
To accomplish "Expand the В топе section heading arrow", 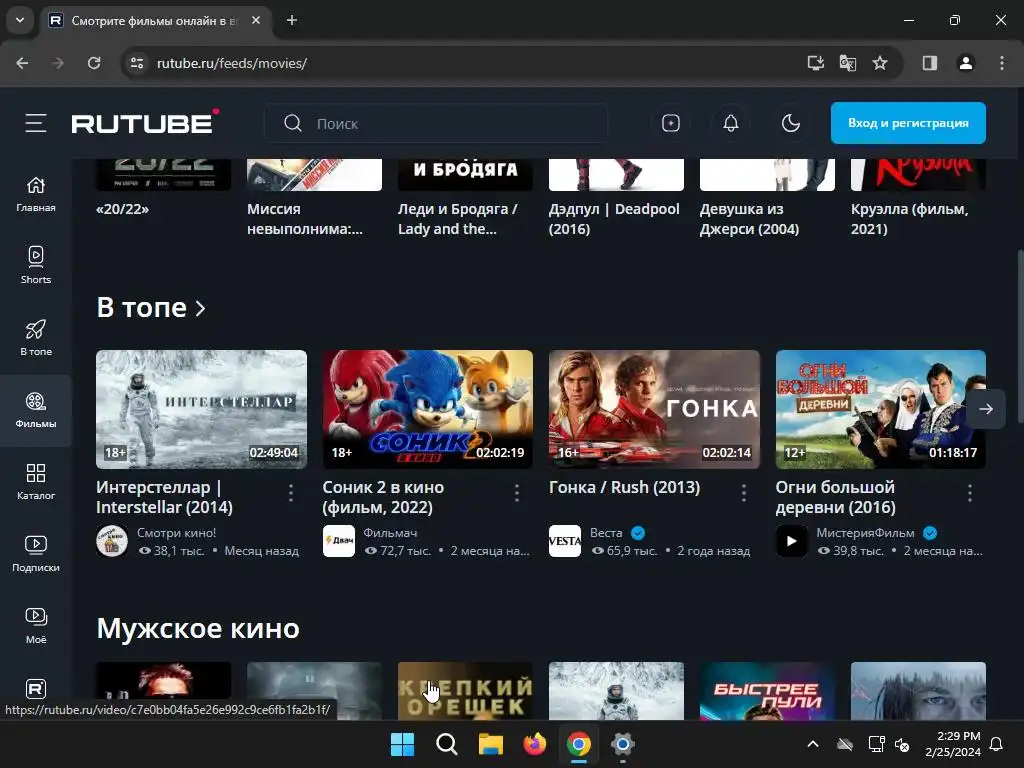I will 200,308.
